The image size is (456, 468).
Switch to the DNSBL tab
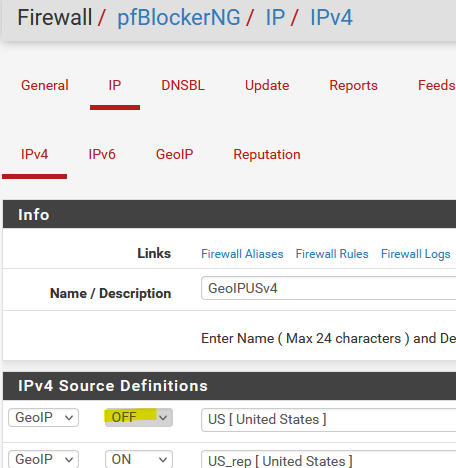point(183,85)
